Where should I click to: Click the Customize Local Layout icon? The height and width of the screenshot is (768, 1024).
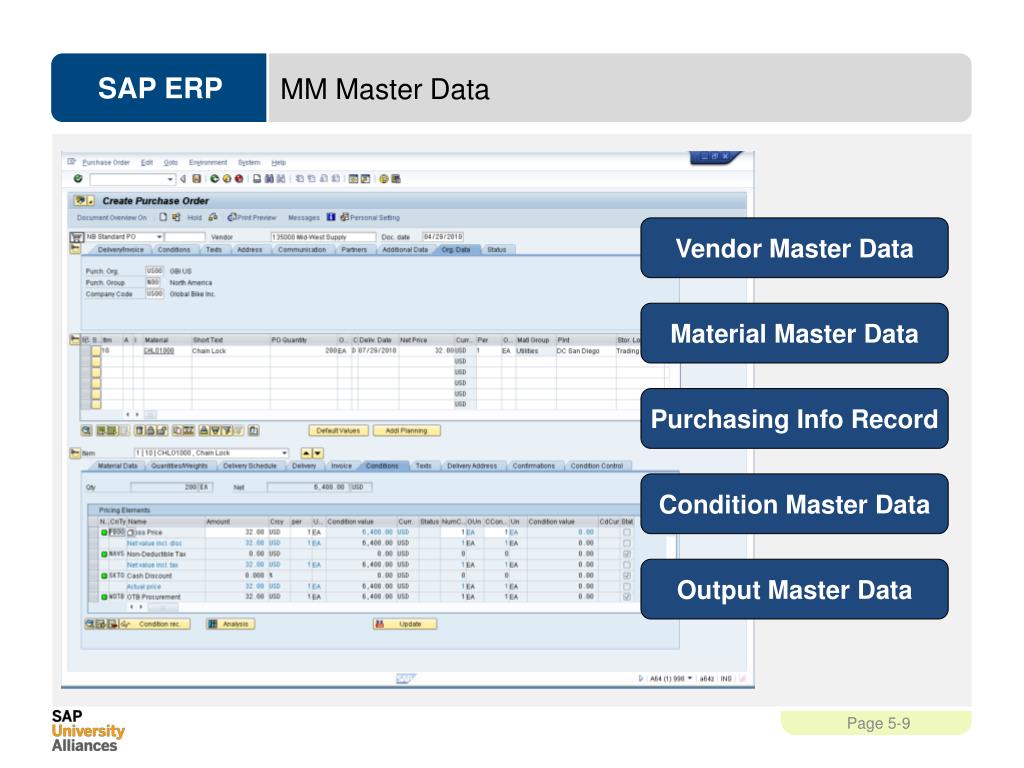396,179
